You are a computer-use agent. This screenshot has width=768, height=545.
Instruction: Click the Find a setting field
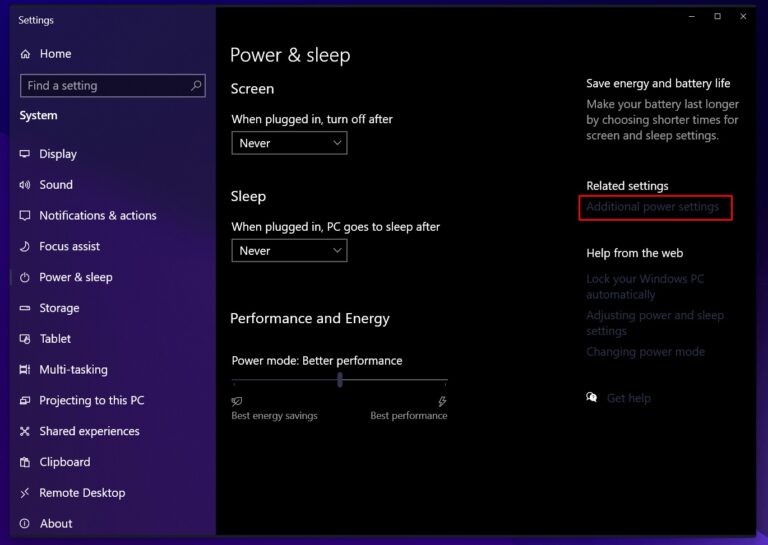[x=113, y=86]
